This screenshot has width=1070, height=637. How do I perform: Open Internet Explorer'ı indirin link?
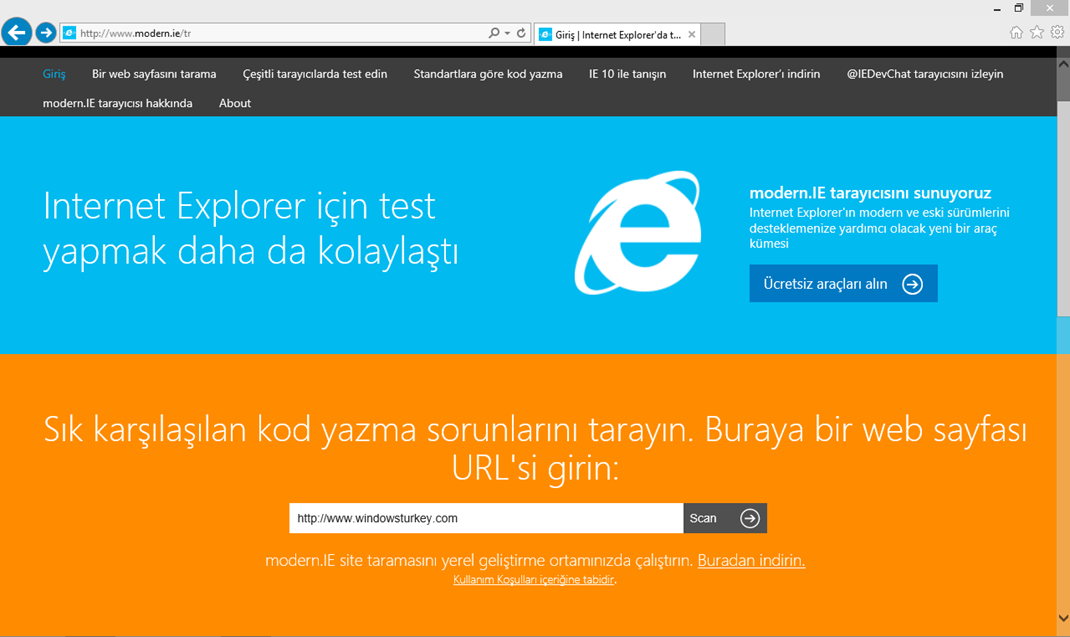[x=756, y=74]
